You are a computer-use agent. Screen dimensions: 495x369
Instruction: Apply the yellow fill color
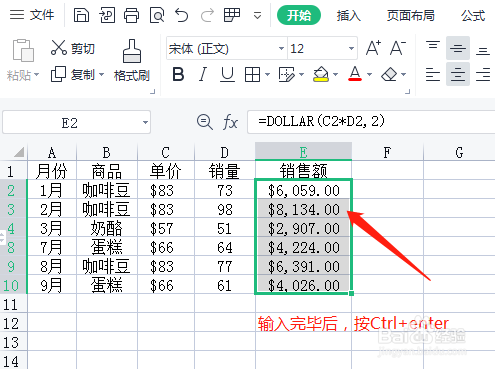(x=321, y=74)
